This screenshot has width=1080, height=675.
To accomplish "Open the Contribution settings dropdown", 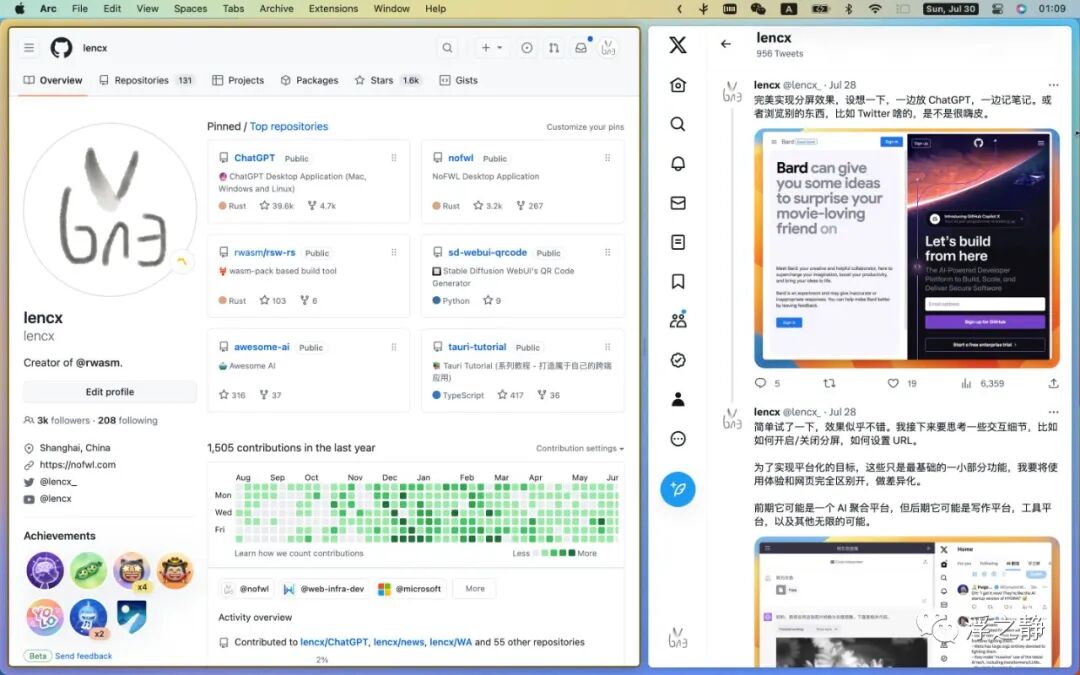I will click(x=580, y=448).
